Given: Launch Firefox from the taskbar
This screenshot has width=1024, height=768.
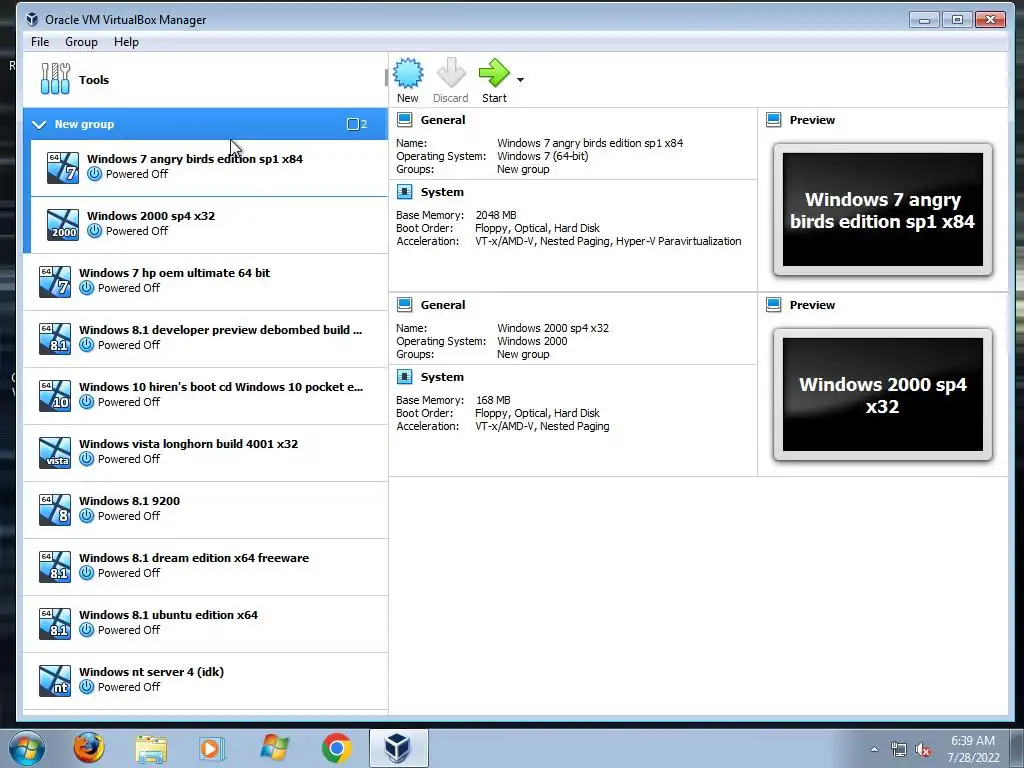Looking at the screenshot, I should point(88,748).
